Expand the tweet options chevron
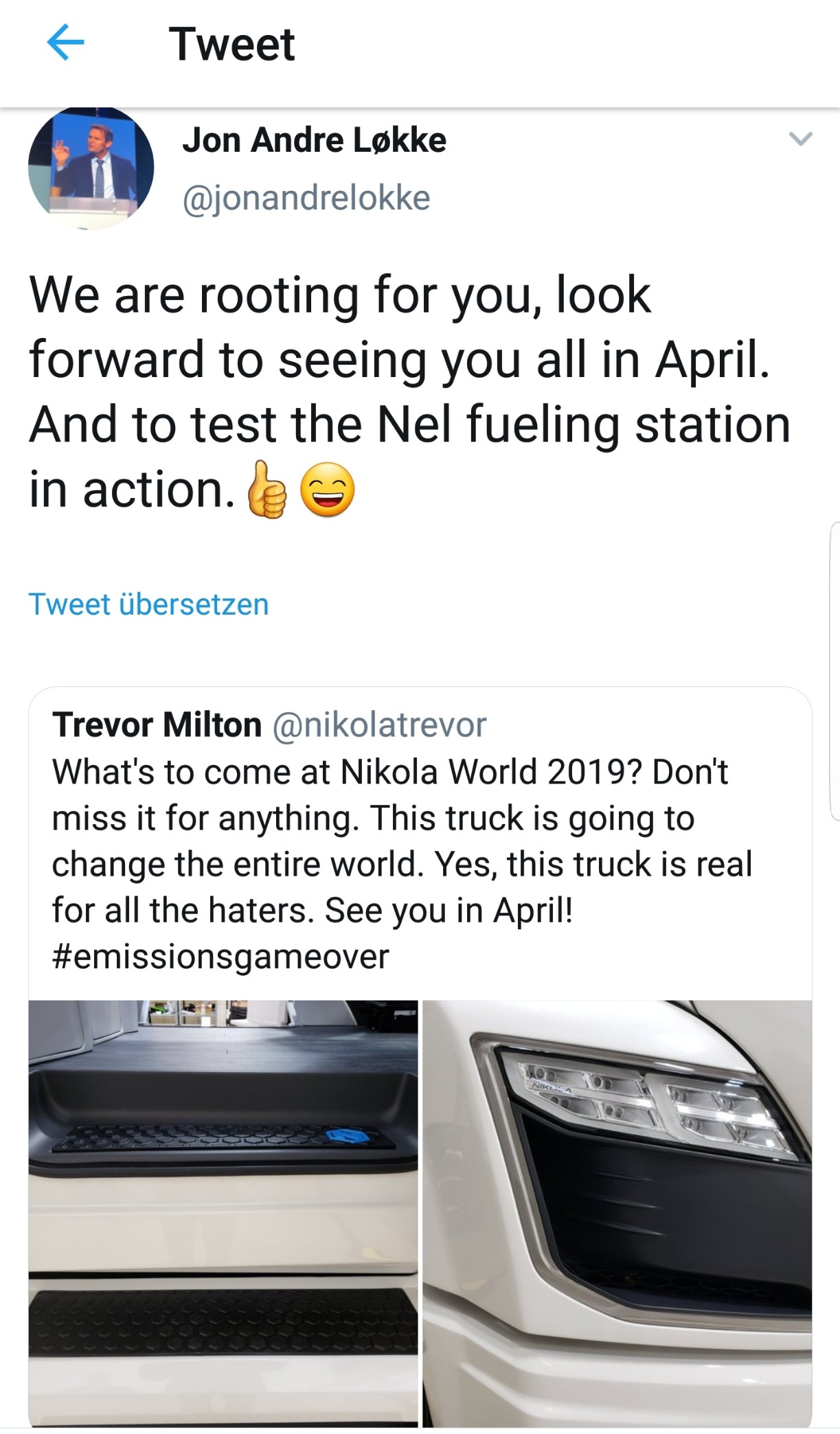The height and width of the screenshot is (1434, 840). pos(800,139)
